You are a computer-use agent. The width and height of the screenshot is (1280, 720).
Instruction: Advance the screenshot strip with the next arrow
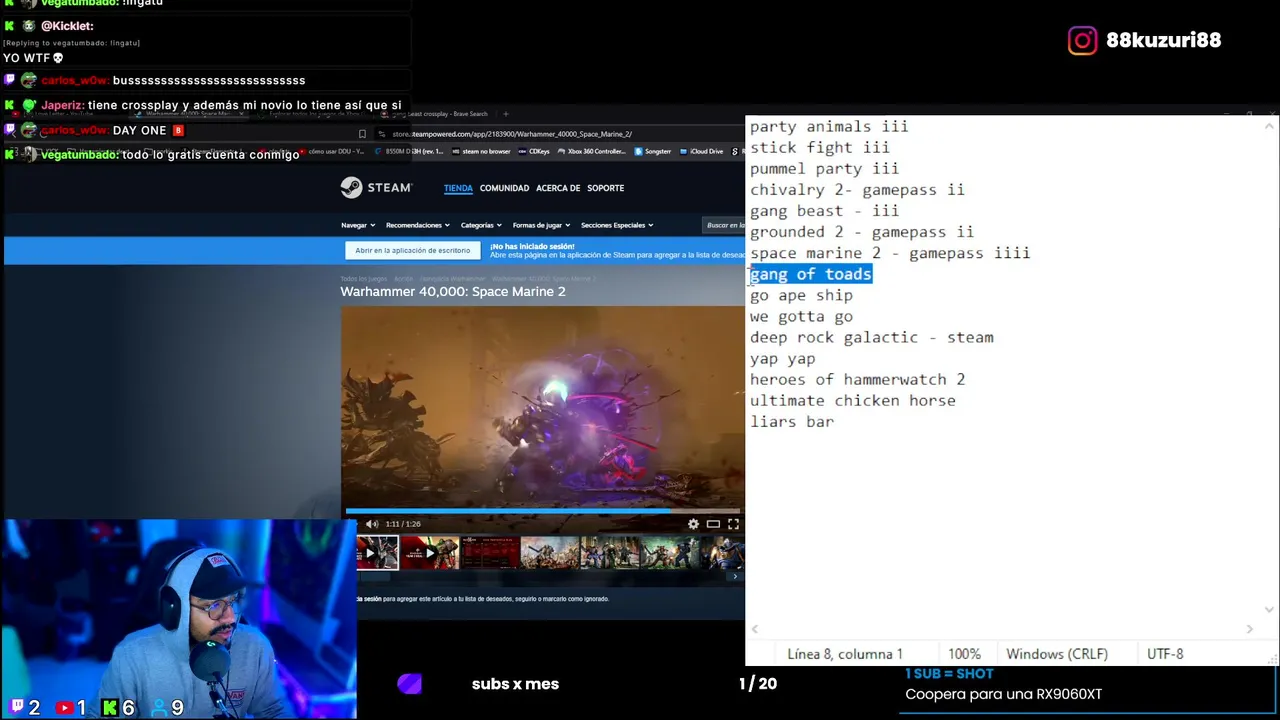pos(735,576)
